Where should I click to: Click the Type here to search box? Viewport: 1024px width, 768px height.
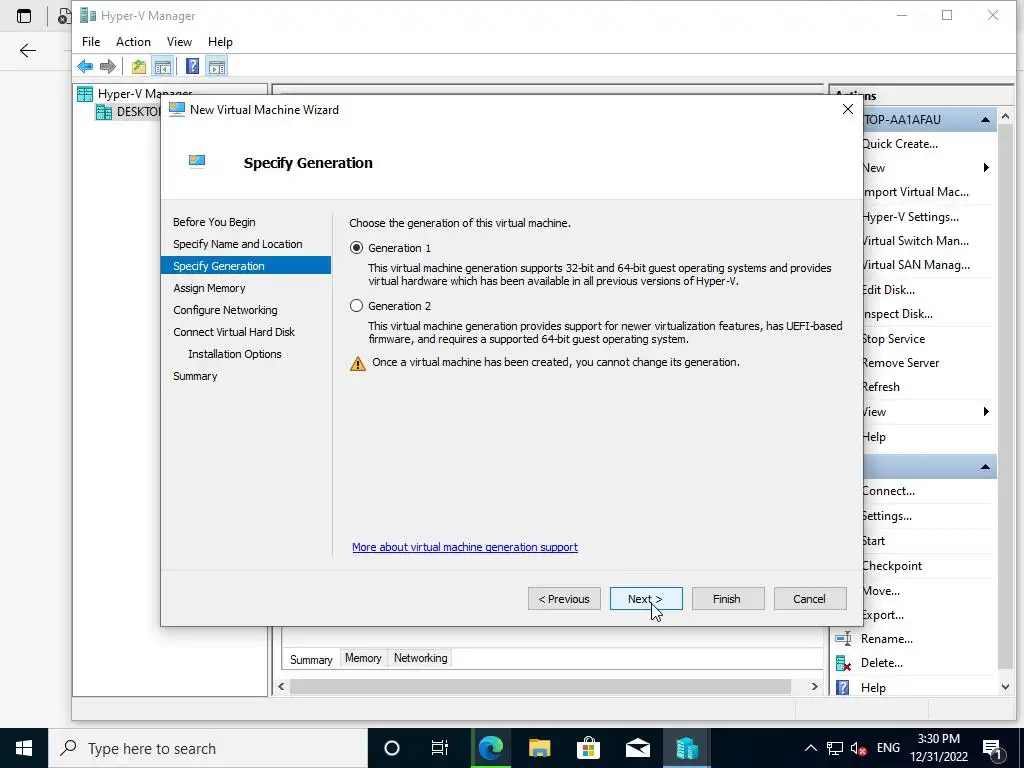click(x=208, y=748)
